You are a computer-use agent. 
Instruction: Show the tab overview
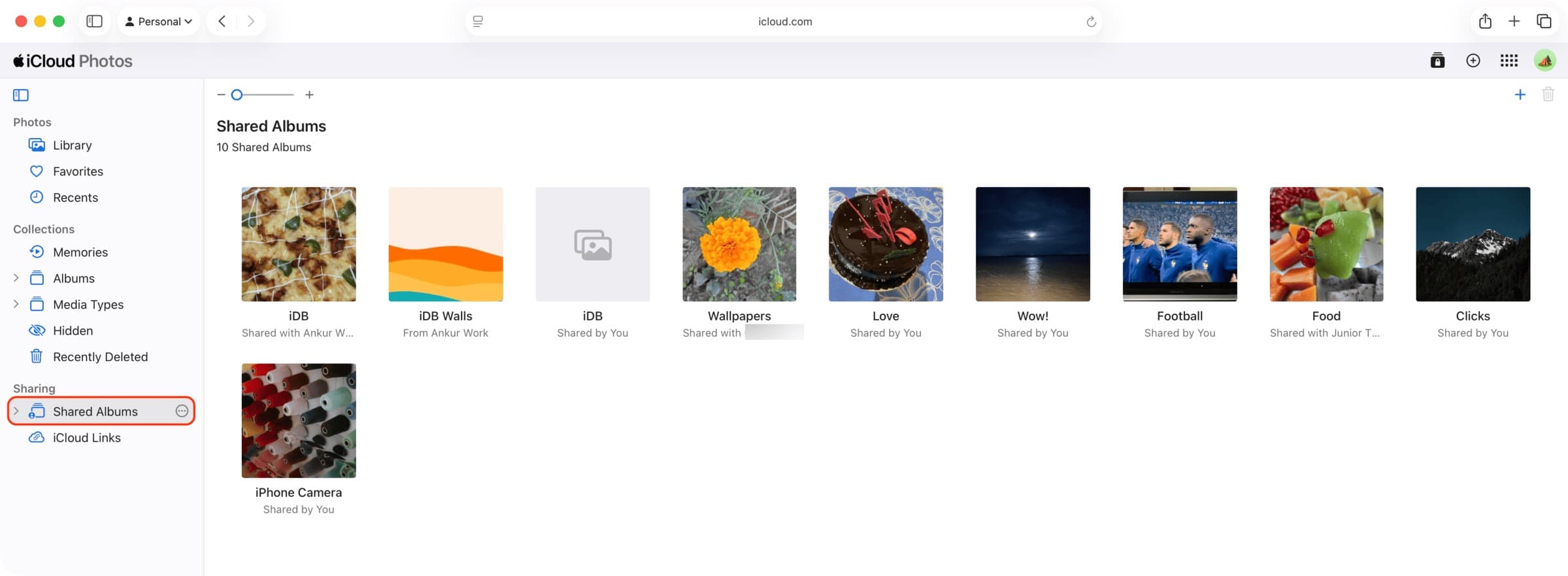tap(1544, 21)
